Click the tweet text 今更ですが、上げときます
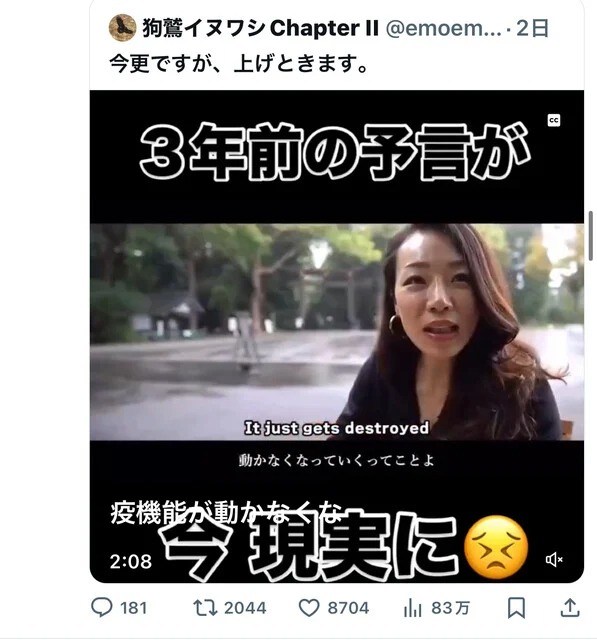 click(239, 64)
